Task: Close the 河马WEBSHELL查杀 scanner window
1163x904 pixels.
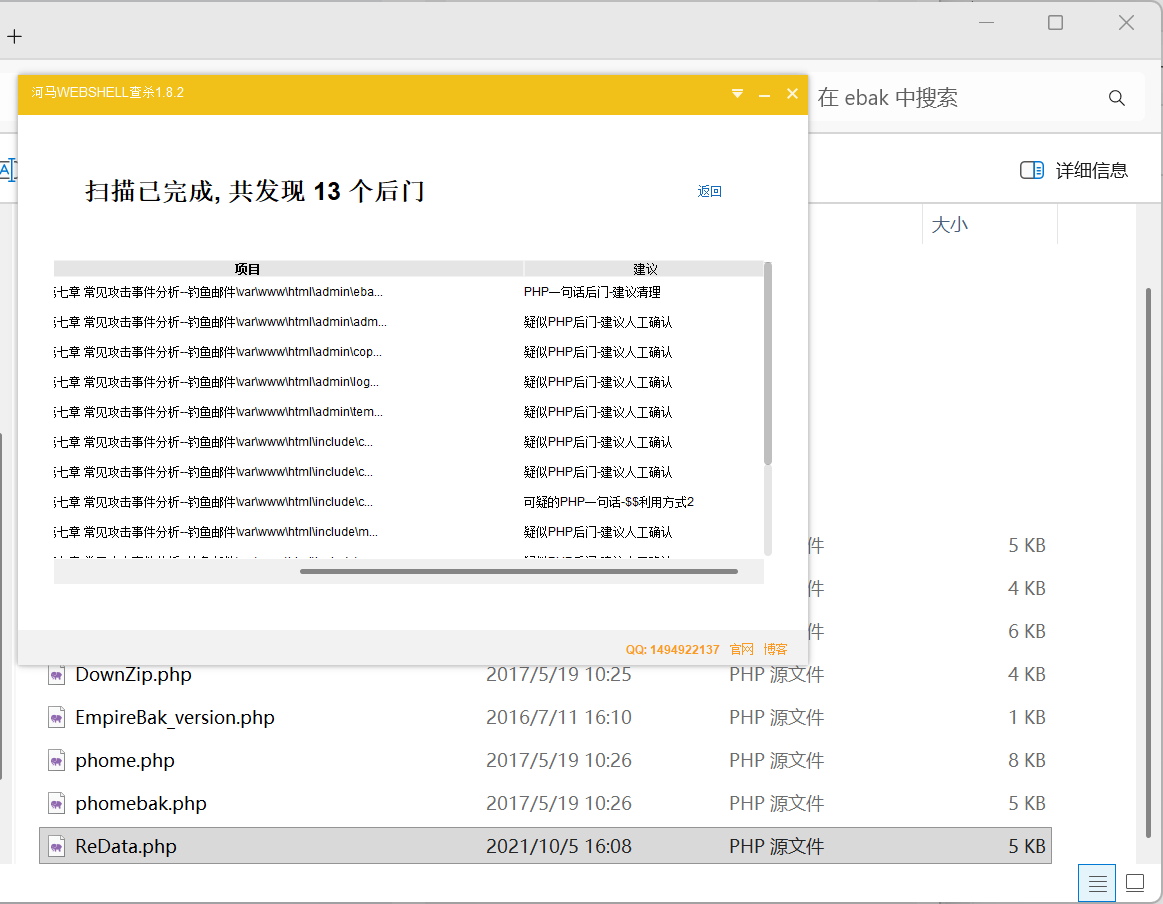Action: click(792, 93)
